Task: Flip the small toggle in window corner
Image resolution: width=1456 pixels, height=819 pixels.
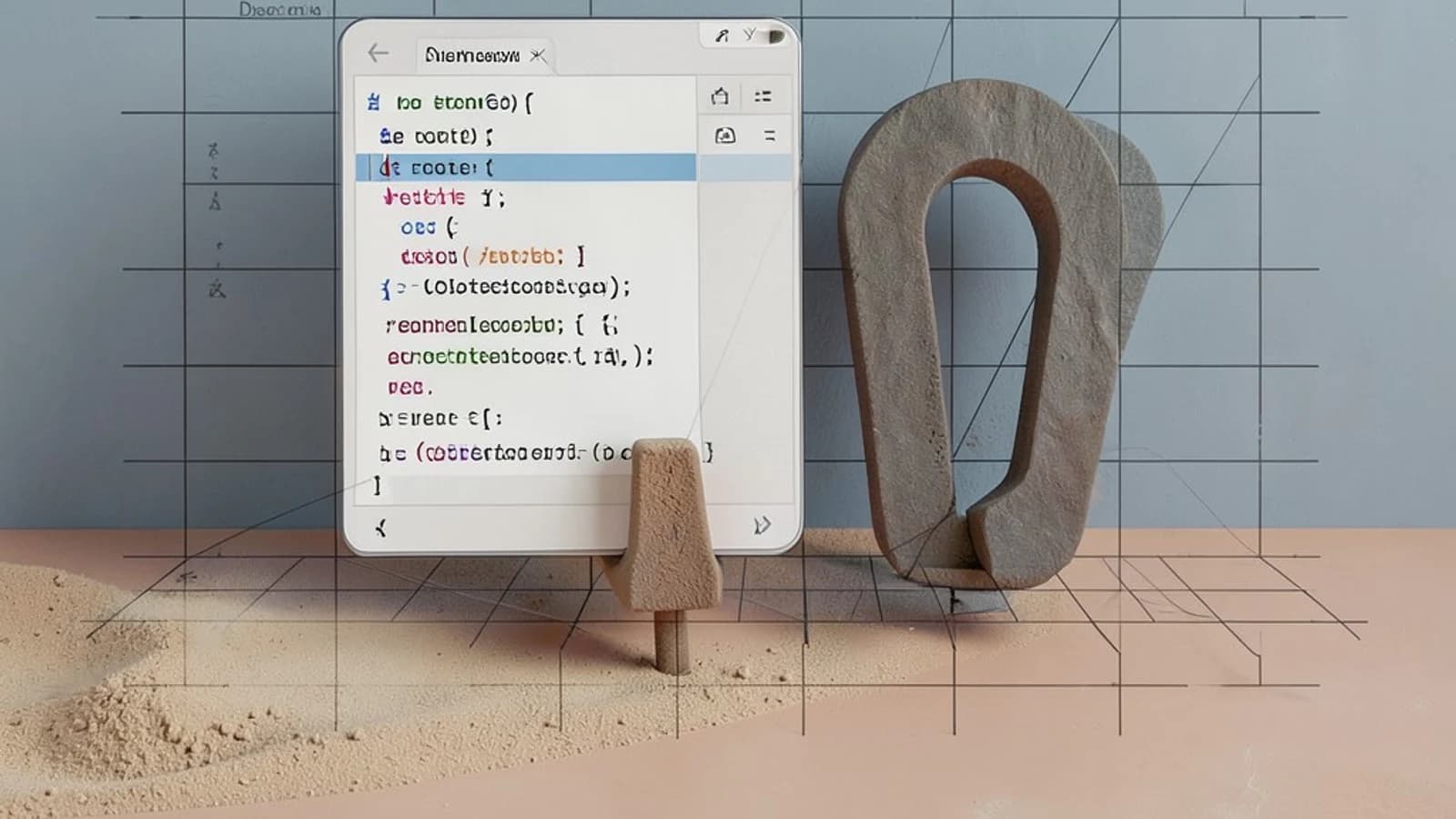Action: point(775,36)
